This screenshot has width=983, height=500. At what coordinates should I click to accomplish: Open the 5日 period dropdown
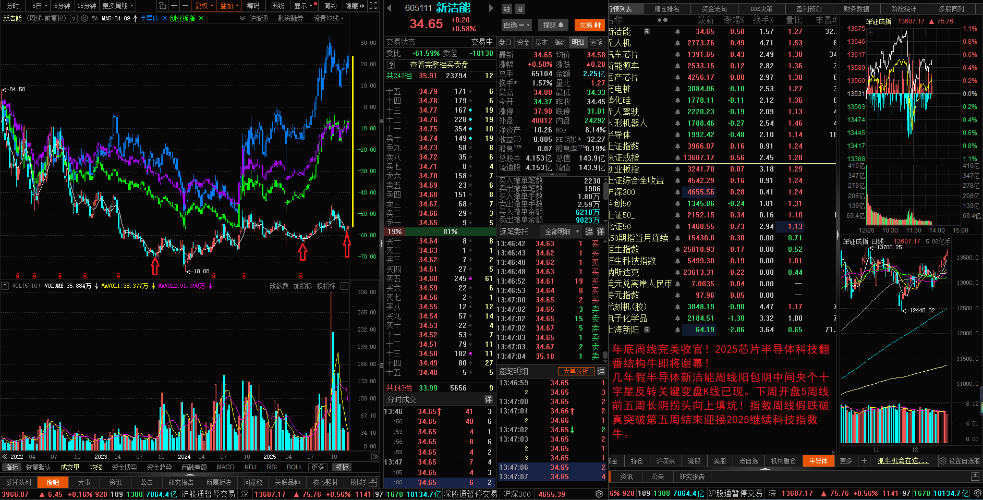38,6
